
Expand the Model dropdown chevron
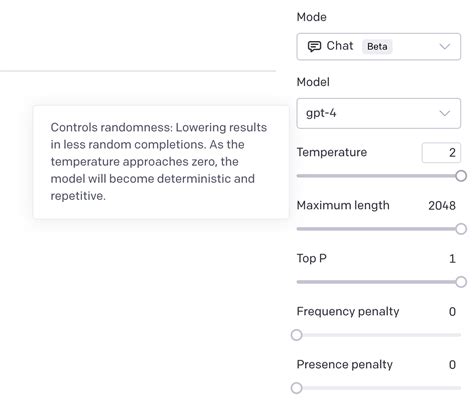[x=445, y=113]
